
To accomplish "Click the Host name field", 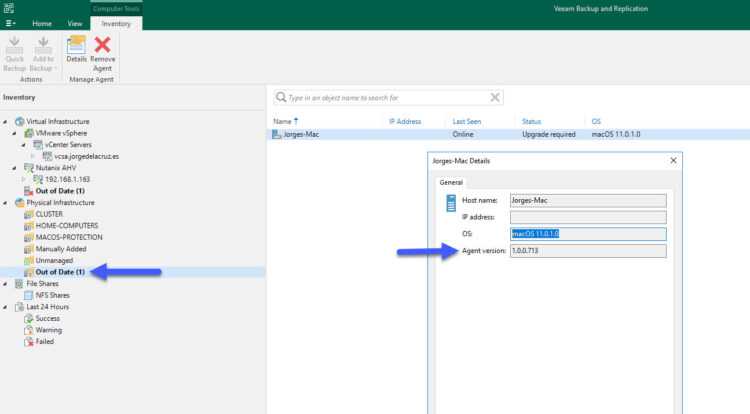I will click(x=588, y=200).
